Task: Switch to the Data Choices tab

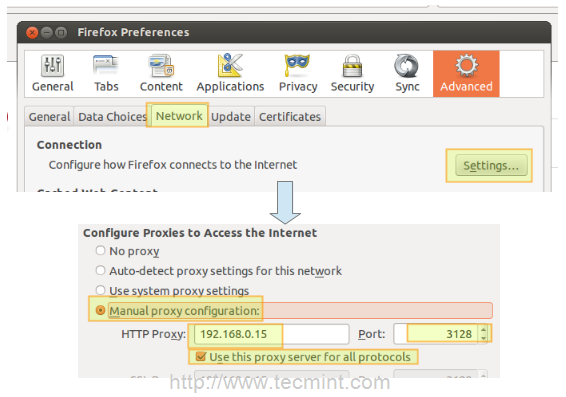Action: [x=112, y=117]
